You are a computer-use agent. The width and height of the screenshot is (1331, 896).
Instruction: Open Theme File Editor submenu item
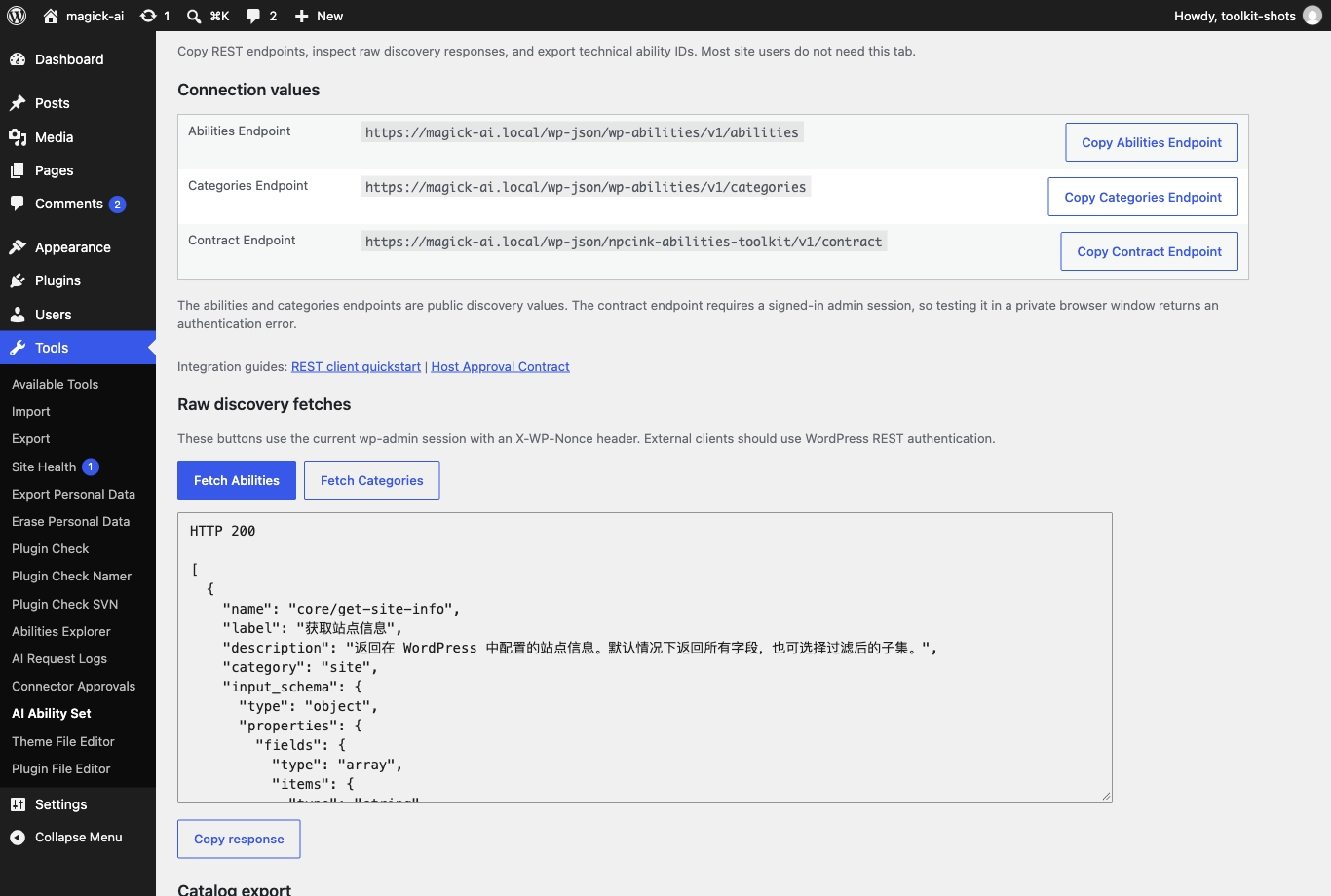63,741
